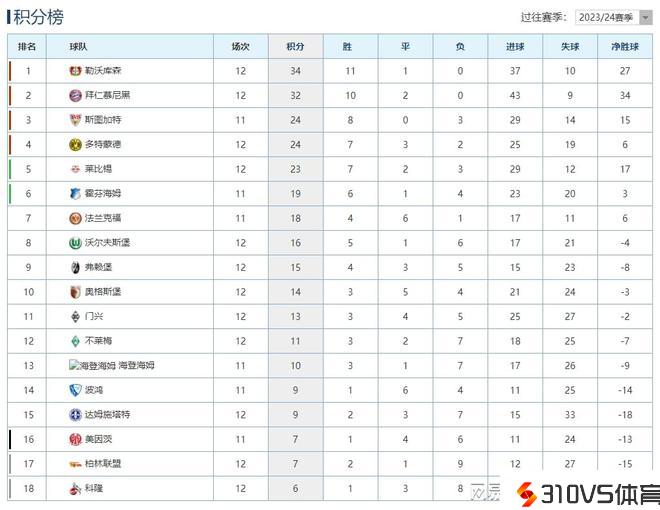Click the Hoffenheim club crest icon

click(x=75, y=193)
